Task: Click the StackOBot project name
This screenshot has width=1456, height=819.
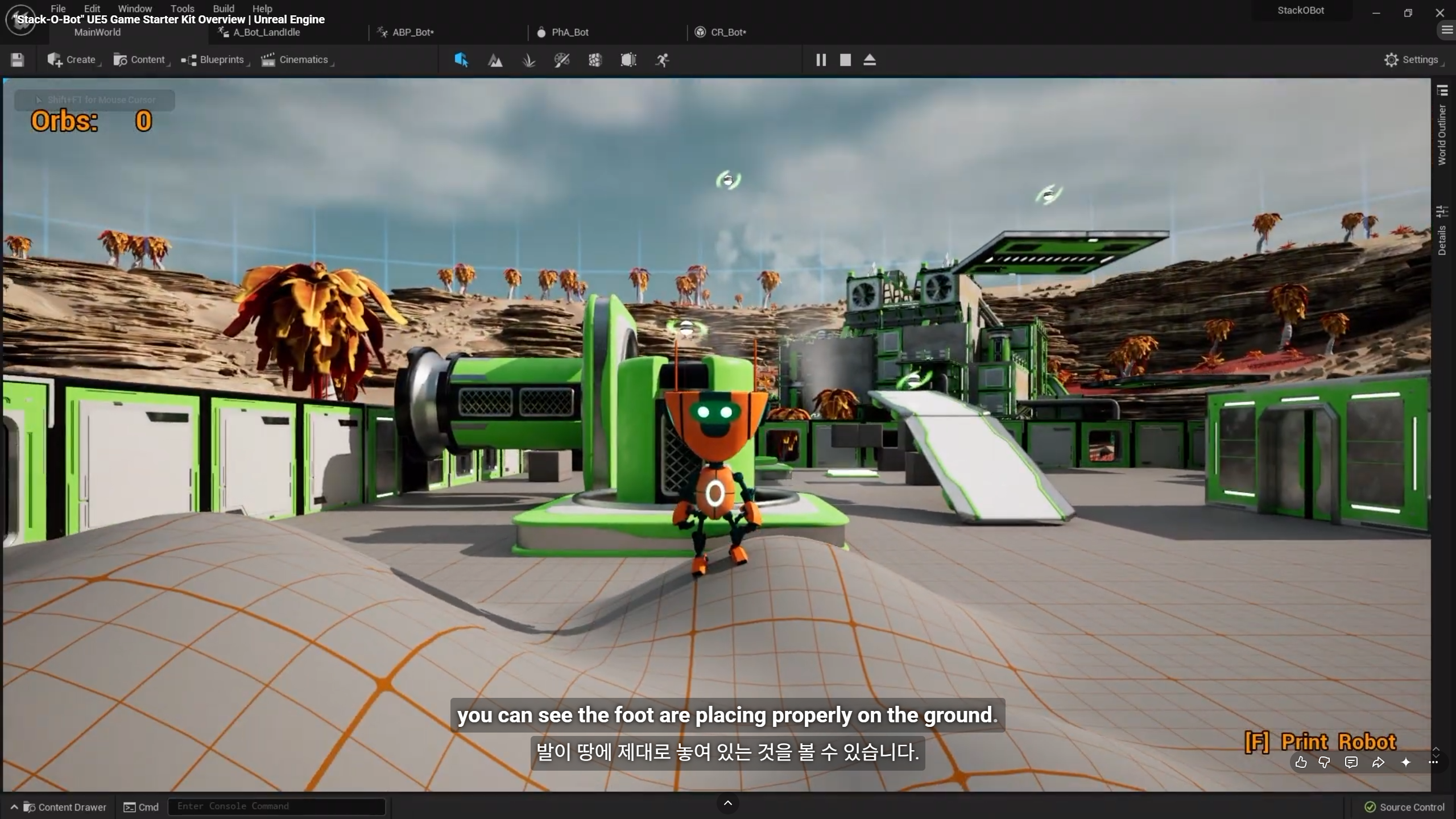Action: tap(1301, 10)
